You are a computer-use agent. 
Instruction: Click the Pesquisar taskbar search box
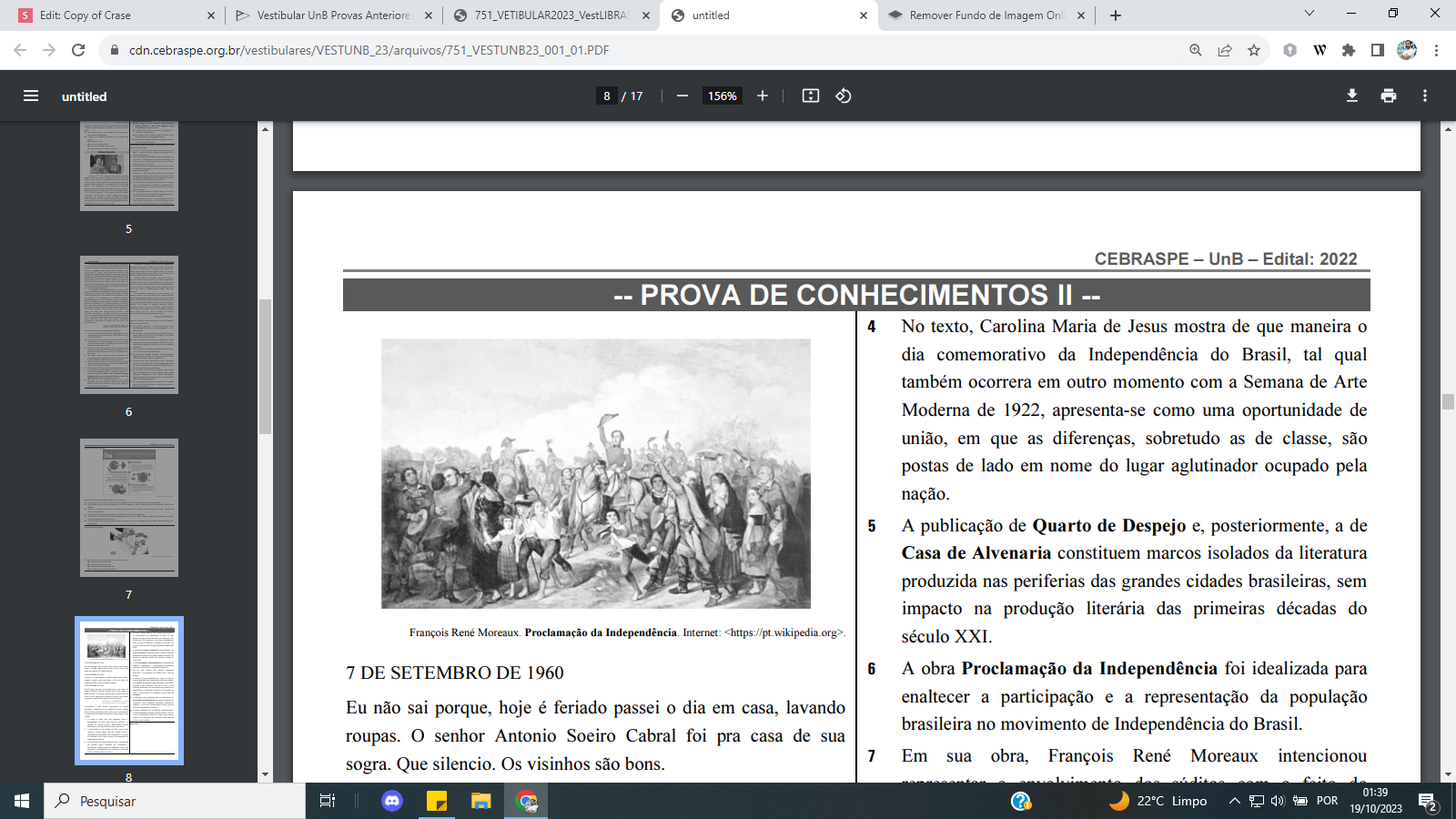pyautogui.click(x=175, y=801)
